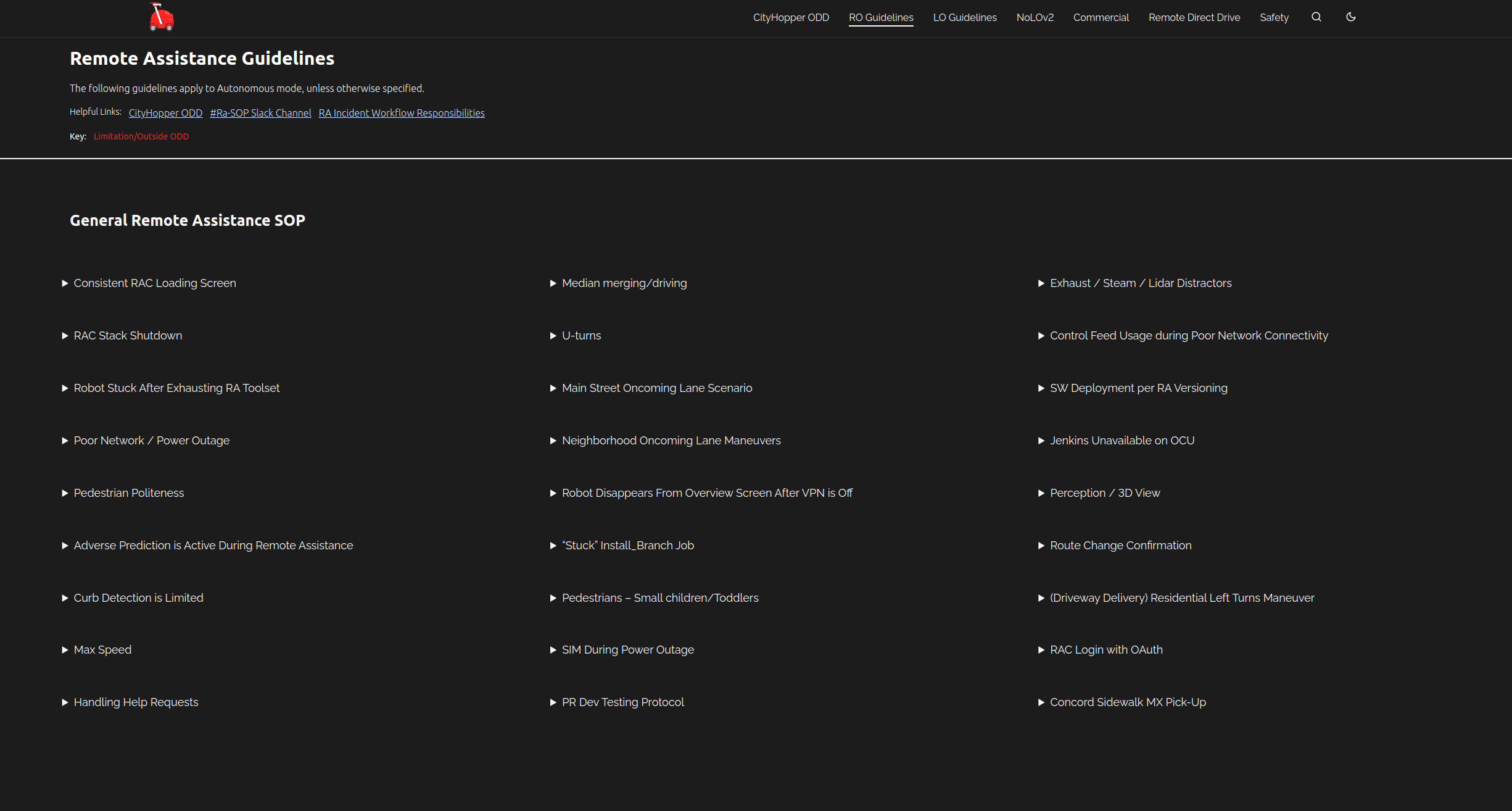Expand Route Change Confirmation item

pyautogui.click(x=1120, y=546)
